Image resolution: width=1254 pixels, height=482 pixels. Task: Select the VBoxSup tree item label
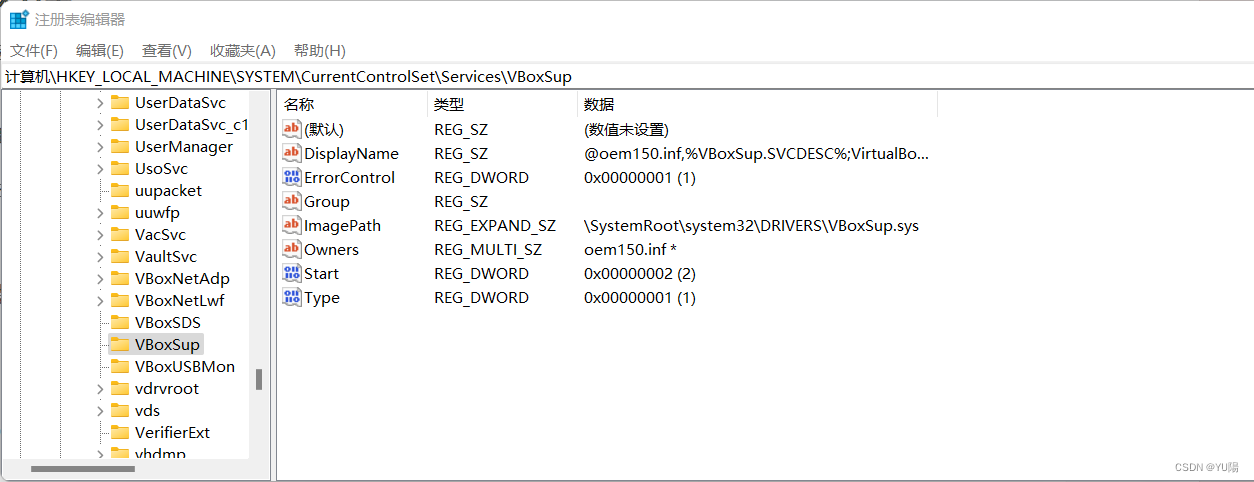pyautogui.click(x=168, y=345)
